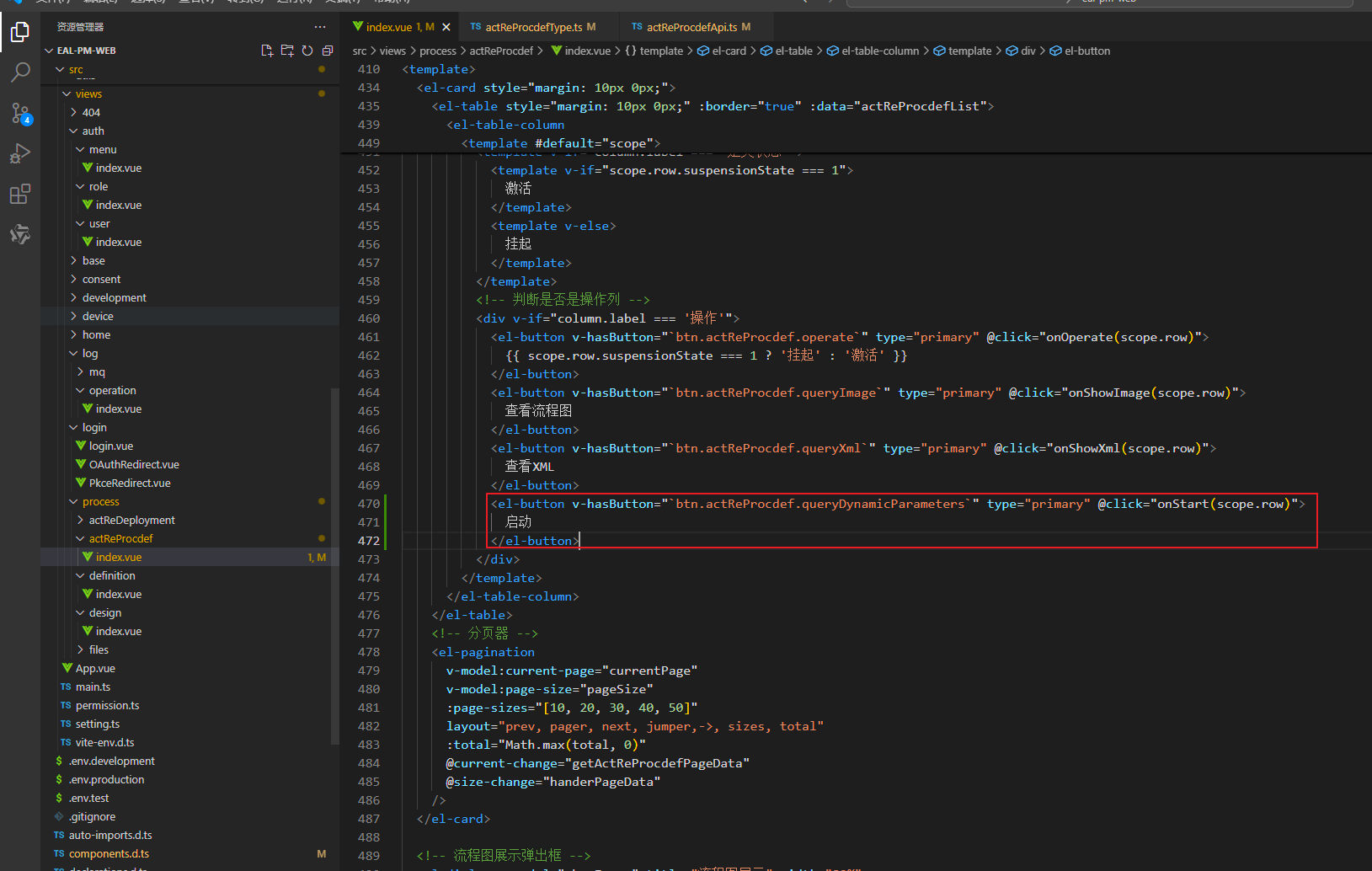Click the New Folder icon in explorer
Screen dimensions: 1372x871
point(287,51)
